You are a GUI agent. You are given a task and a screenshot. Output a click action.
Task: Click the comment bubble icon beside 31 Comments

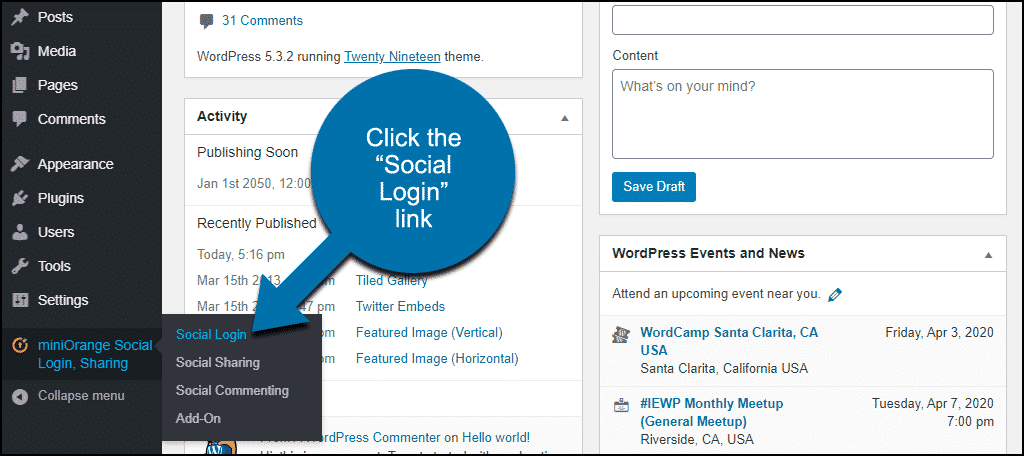[x=206, y=22]
